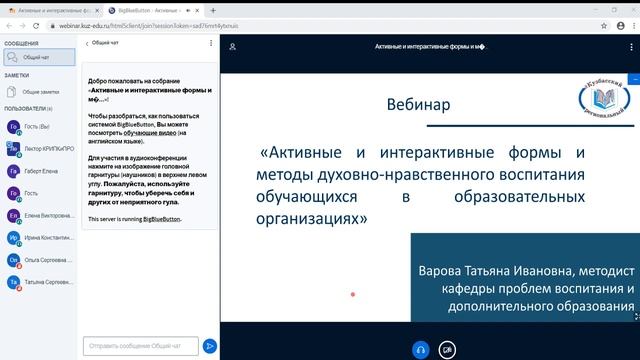Collapse chat with back chevron
640x360 pixels.
point(87,43)
